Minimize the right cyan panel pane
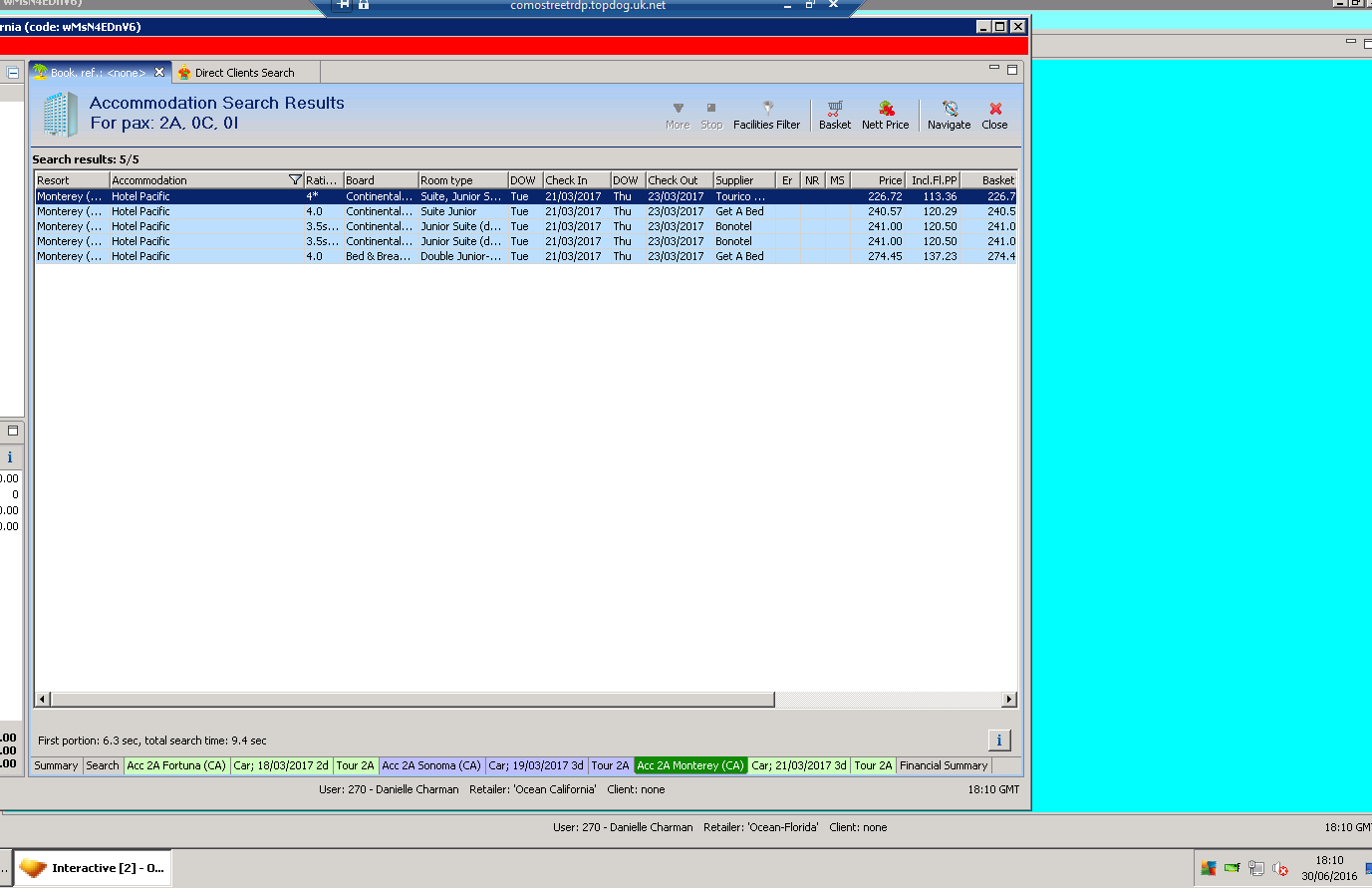The width and height of the screenshot is (1372, 888). coord(1351,42)
